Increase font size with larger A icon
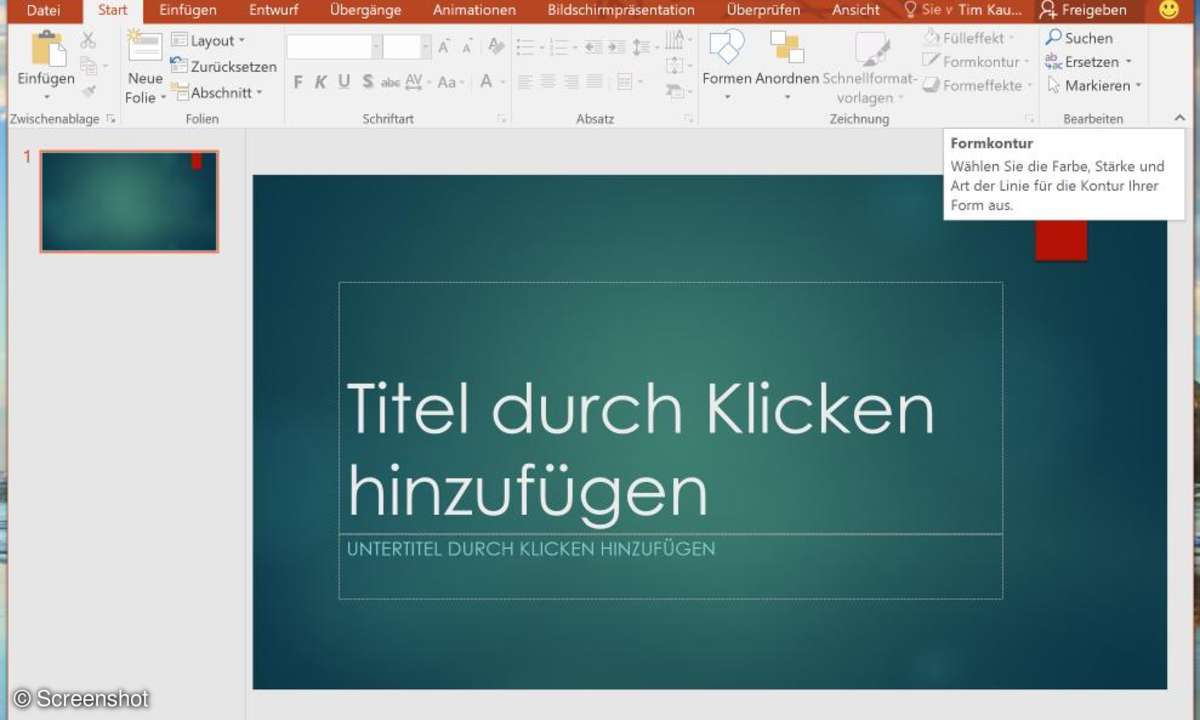1200x720 pixels. (x=444, y=47)
